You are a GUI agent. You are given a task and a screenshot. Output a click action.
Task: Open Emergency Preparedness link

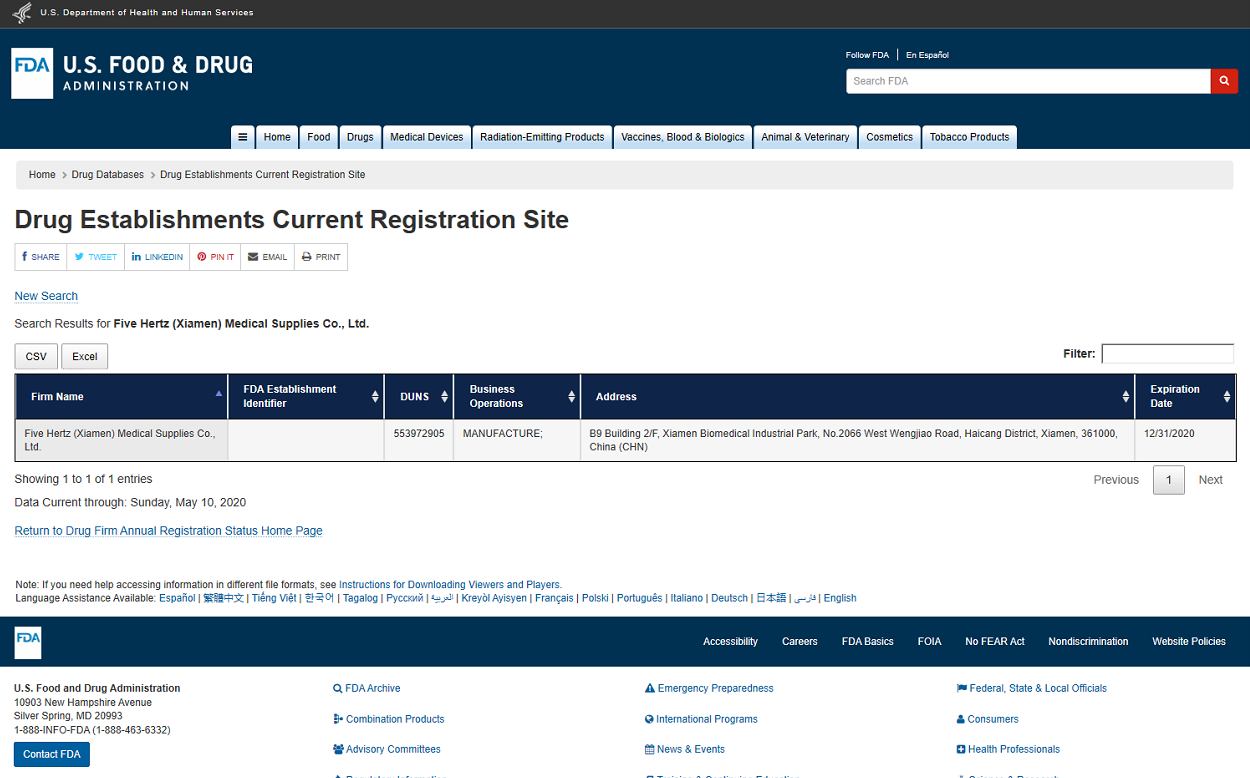click(709, 688)
